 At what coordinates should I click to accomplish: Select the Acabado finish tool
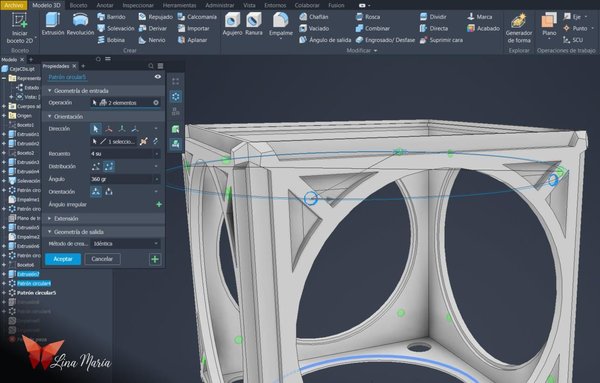coord(484,28)
